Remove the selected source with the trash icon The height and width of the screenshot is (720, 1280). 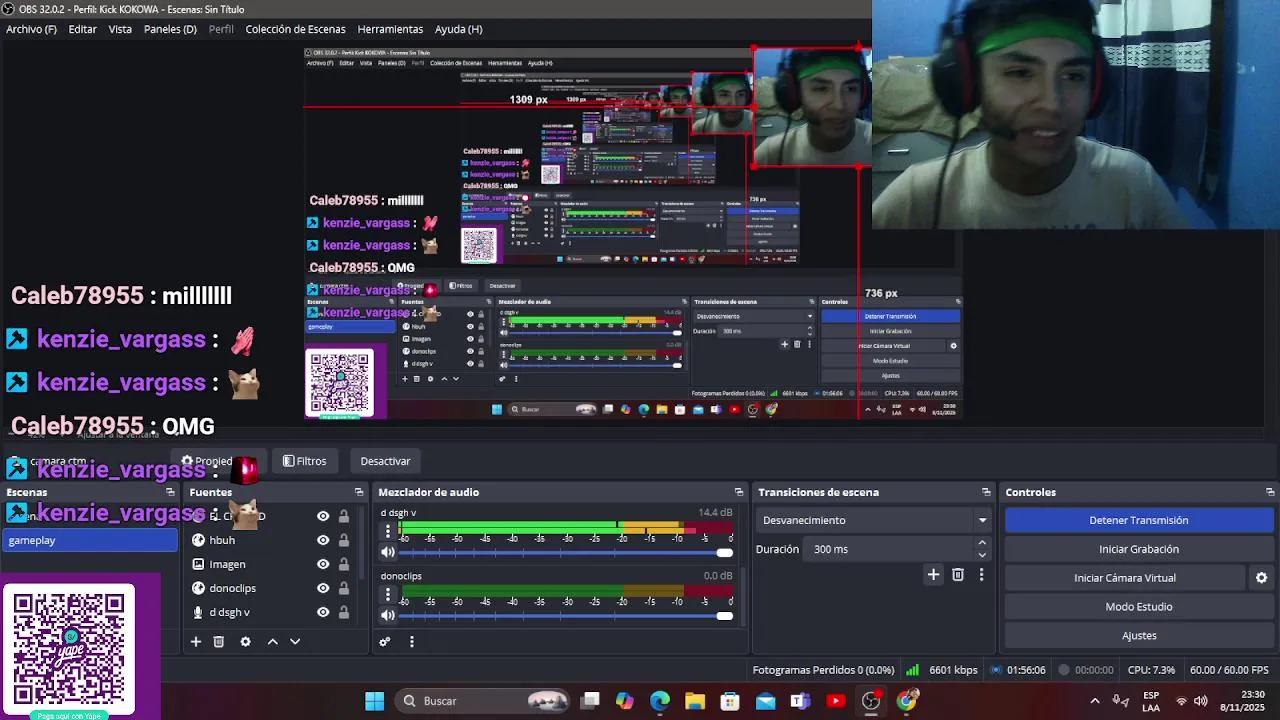(219, 642)
